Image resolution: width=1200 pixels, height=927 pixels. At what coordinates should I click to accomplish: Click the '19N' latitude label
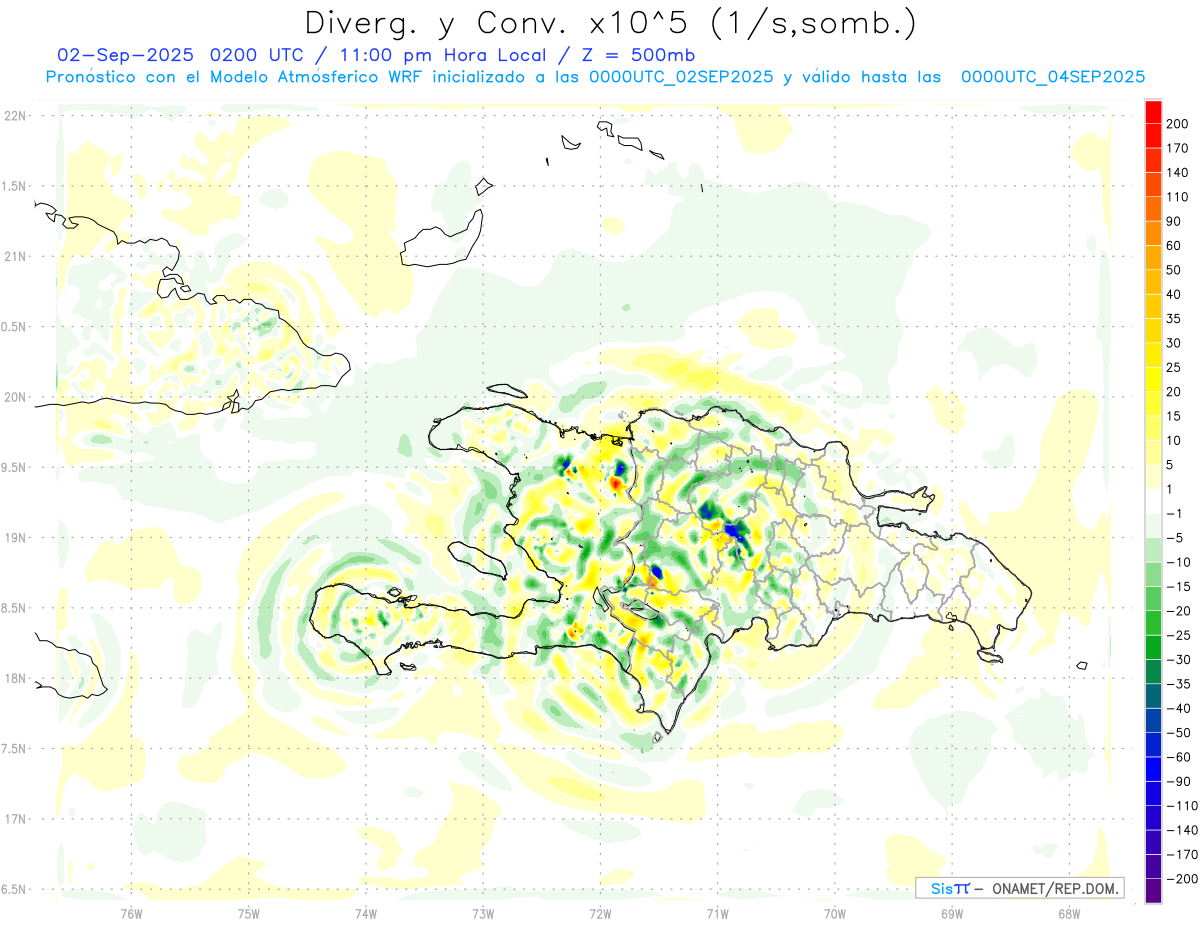(14, 538)
